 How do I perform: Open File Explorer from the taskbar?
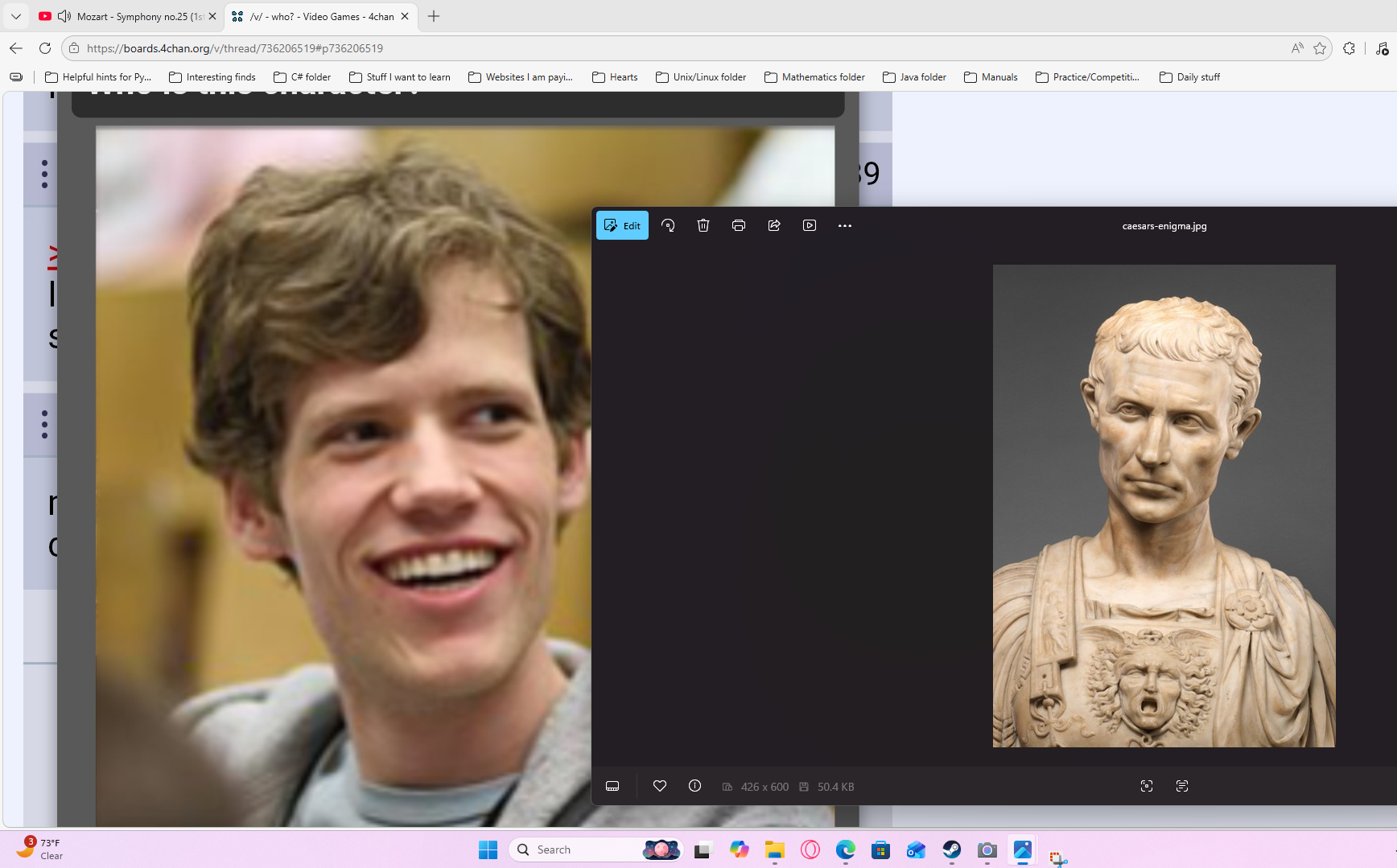(775, 849)
